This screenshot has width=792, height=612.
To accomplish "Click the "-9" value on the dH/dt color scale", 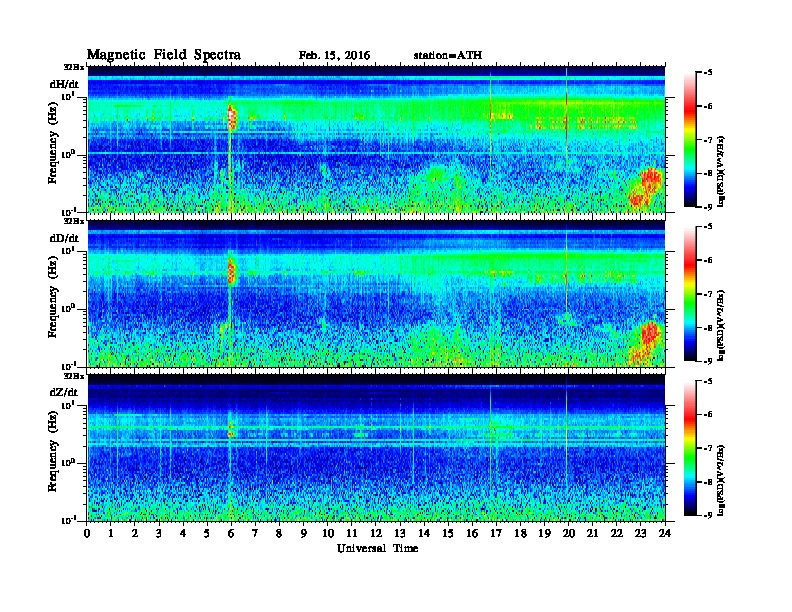I will pyautogui.click(x=708, y=207).
